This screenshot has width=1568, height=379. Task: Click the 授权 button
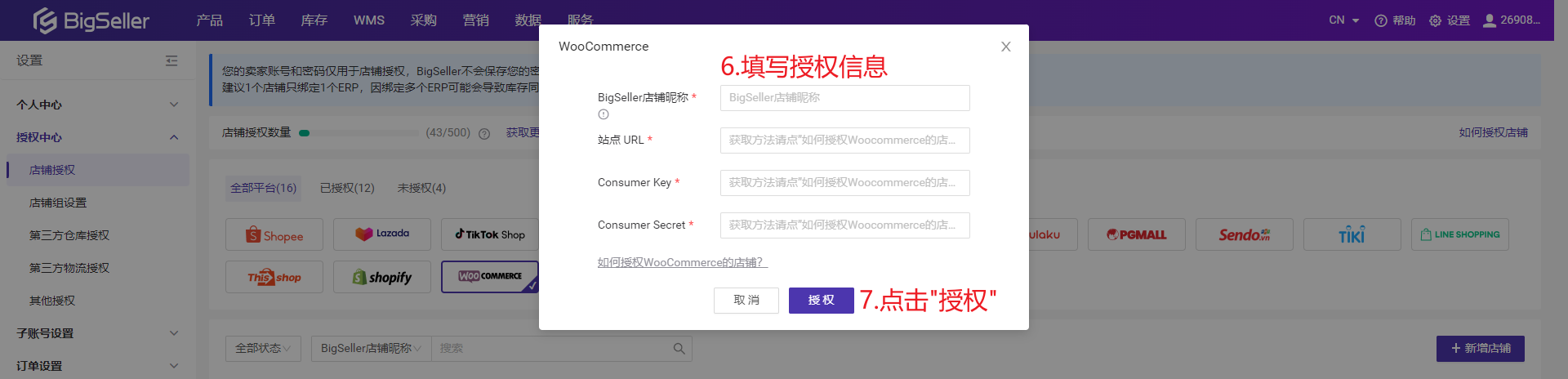(x=822, y=301)
